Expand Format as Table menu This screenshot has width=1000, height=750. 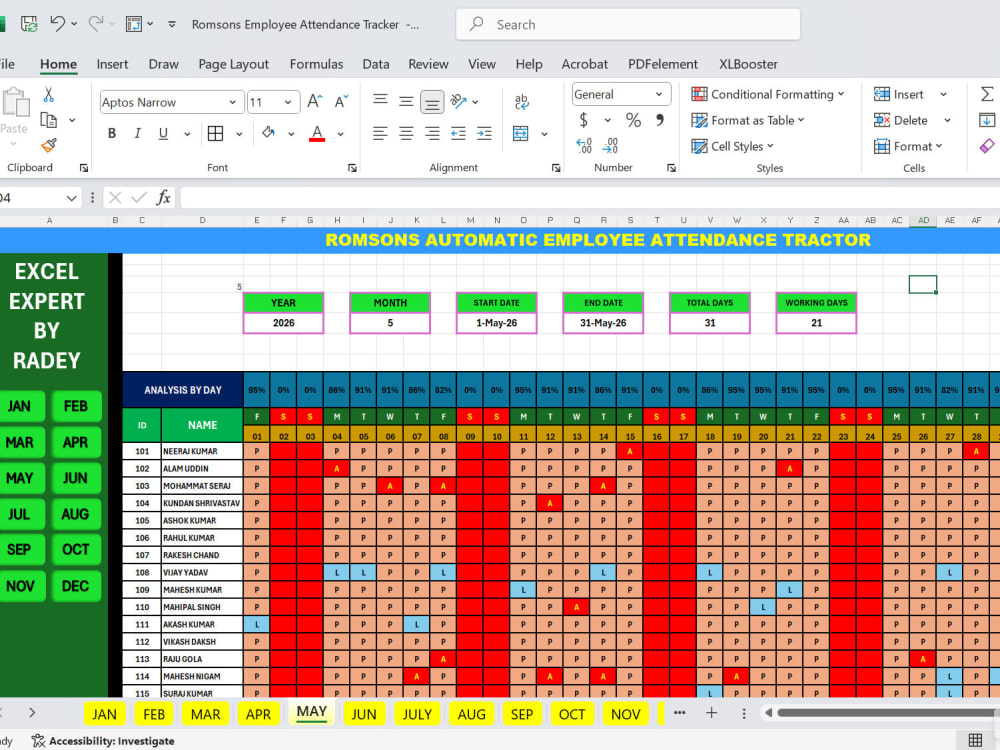click(748, 120)
